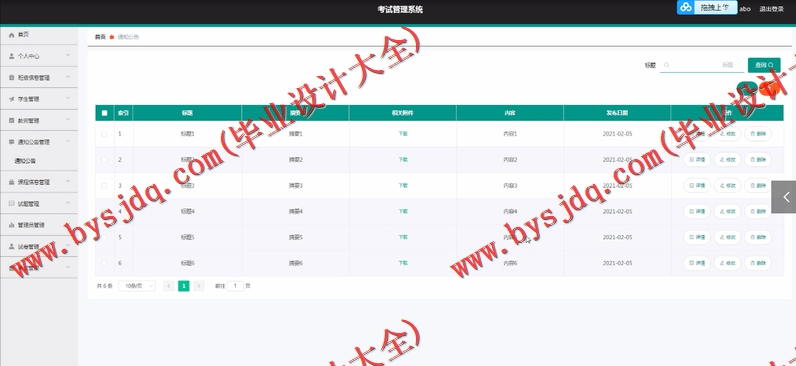Screen dimensions: 796x366
Task: Expand the 管理员管理 sidebar menu
Action: click(39, 225)
